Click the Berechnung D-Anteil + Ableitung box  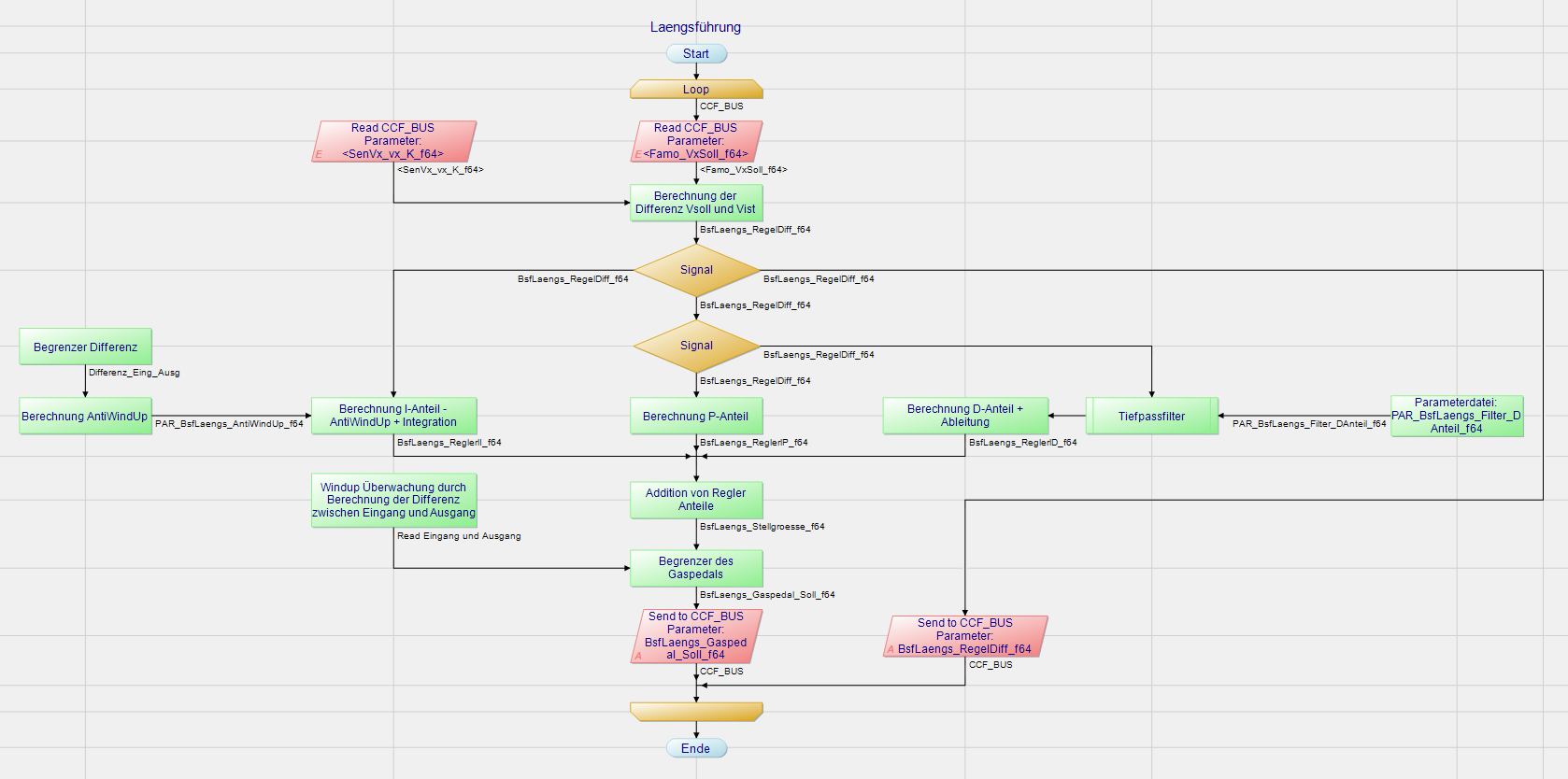point(964,416)
